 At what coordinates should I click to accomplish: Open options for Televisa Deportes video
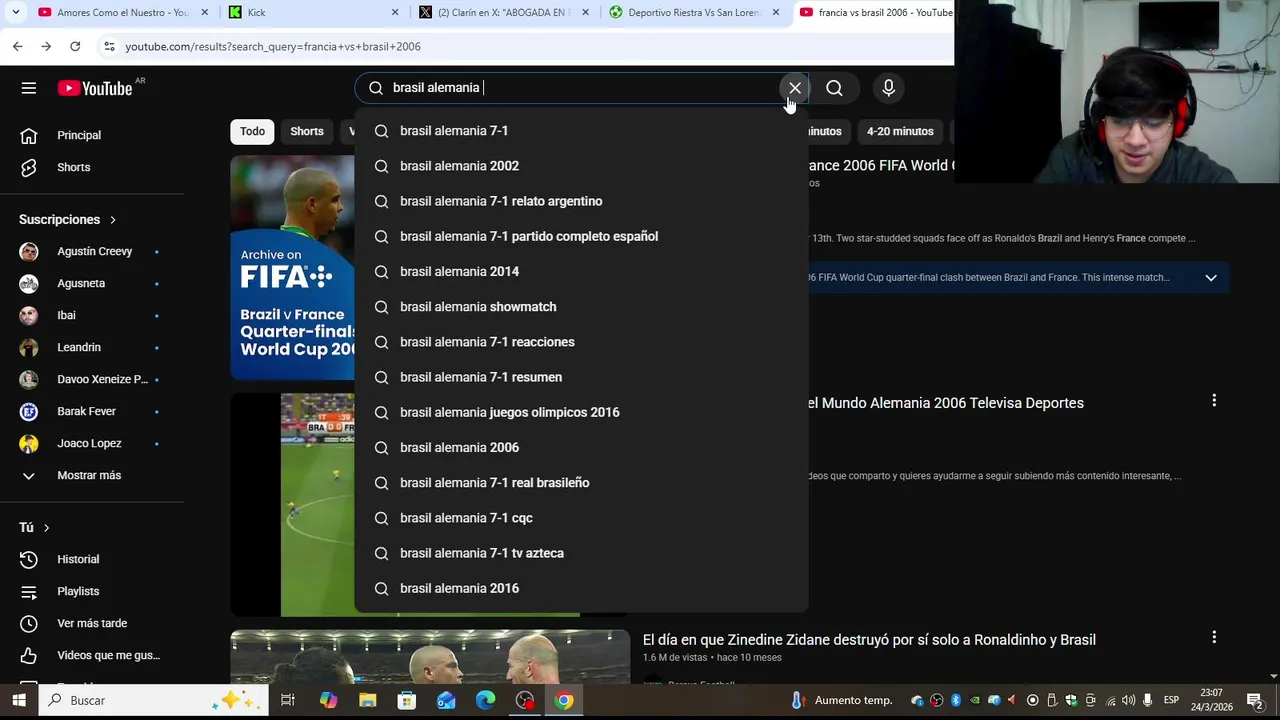[1214, 401]
